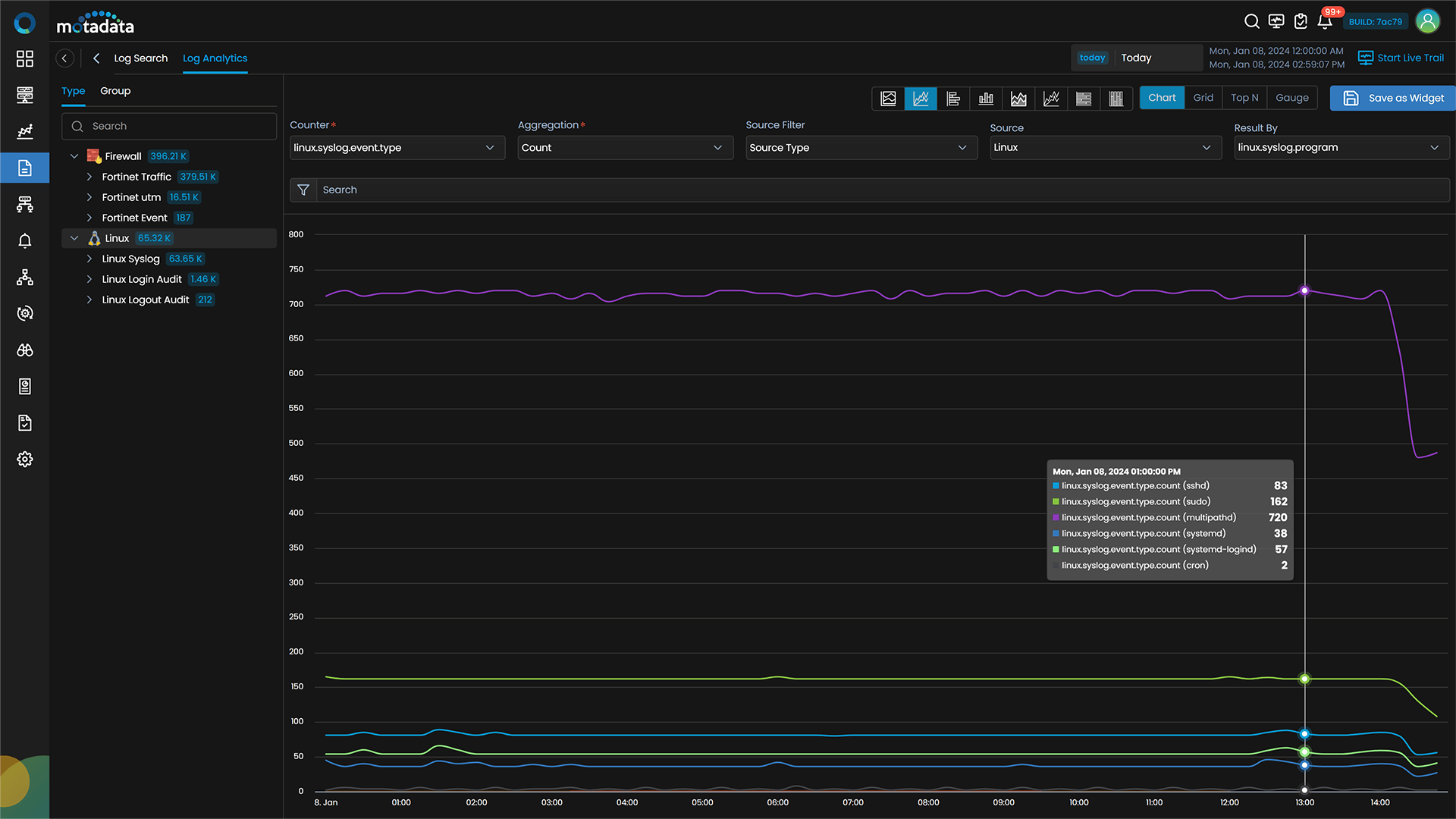Click the sshd data point at 13:00
This screenshot has height=819, width=1456.
(1304, 734)
